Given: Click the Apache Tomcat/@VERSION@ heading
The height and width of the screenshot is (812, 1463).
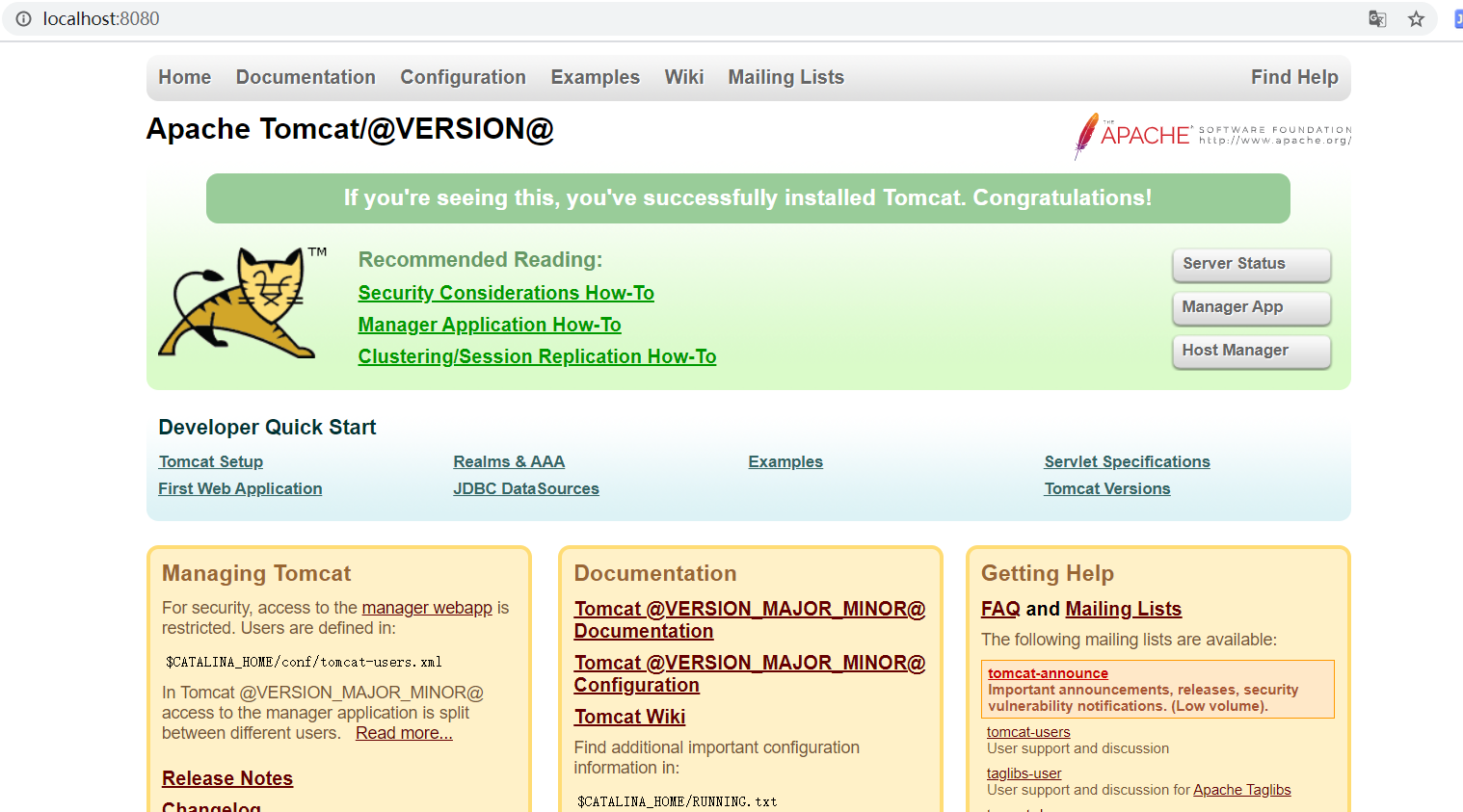Looking at the screenshot, I should [x=350, y=129].
